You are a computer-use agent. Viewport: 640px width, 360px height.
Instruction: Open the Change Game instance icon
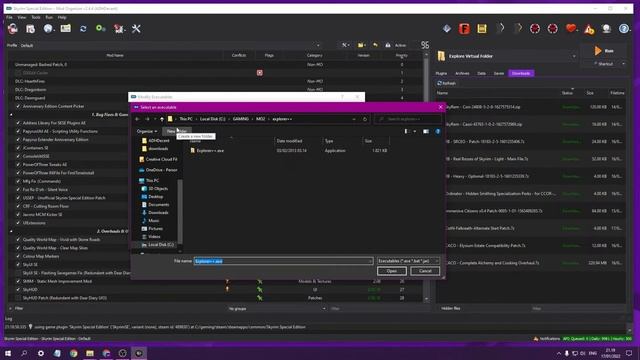tap(13, 29)
